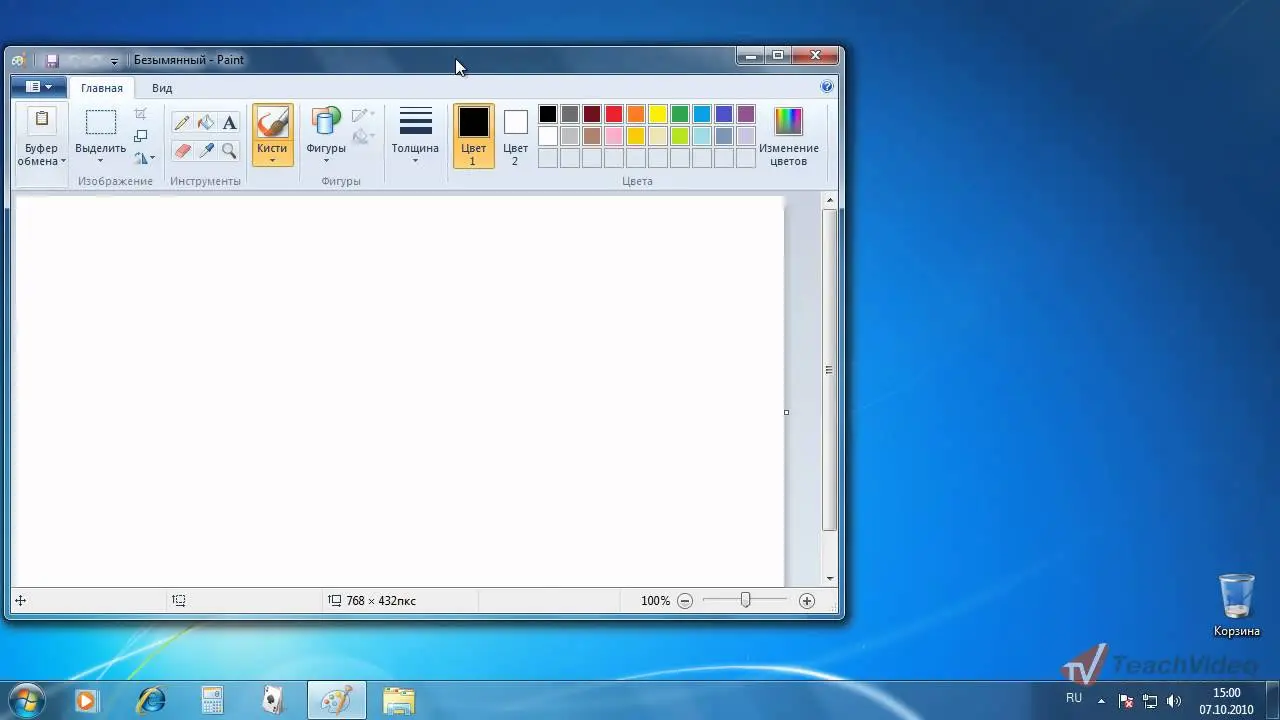This screenshot has width=1280, height=720.
Task: Toggle Цвет 2 as active color
Action: click(x=515, y=136)
